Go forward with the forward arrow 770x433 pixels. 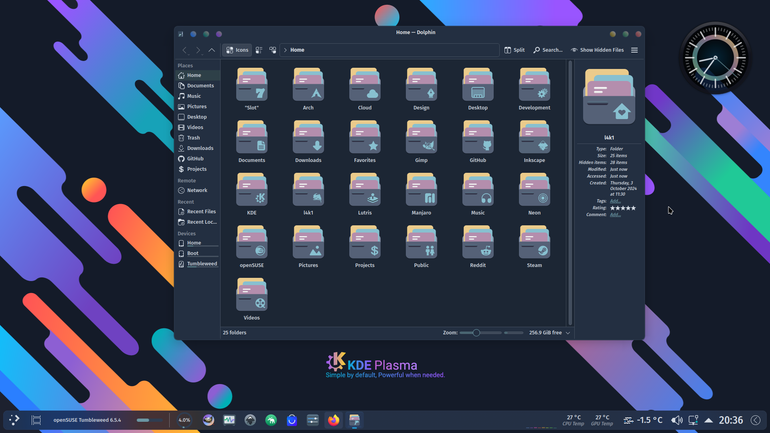tap(198, 50)
